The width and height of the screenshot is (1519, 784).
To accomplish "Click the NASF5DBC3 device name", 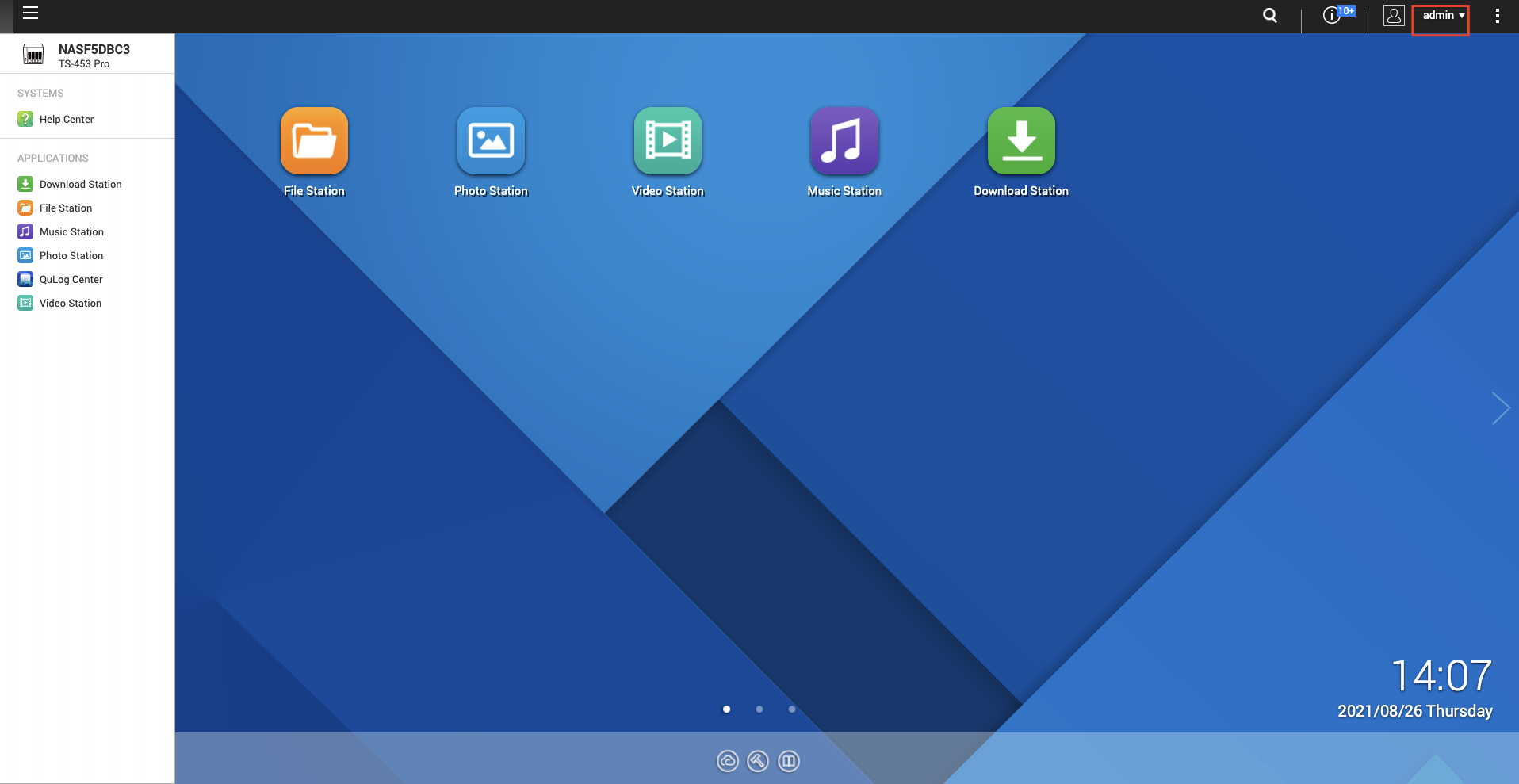I will [94, 49].
